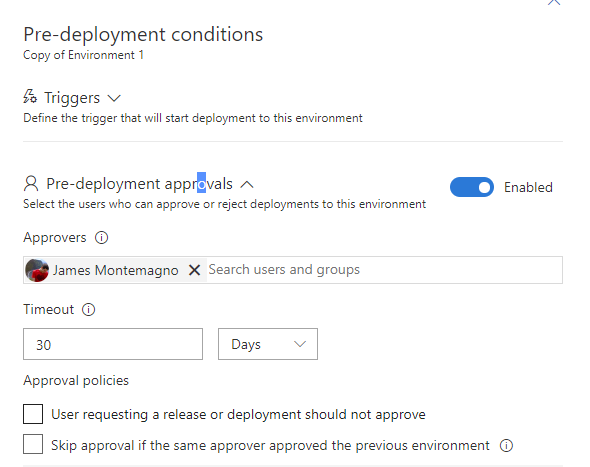Click the Enabled label beside the toggle
Image resolution: width=590 pixels, height=467 pixels.
(x=528, y=187)
